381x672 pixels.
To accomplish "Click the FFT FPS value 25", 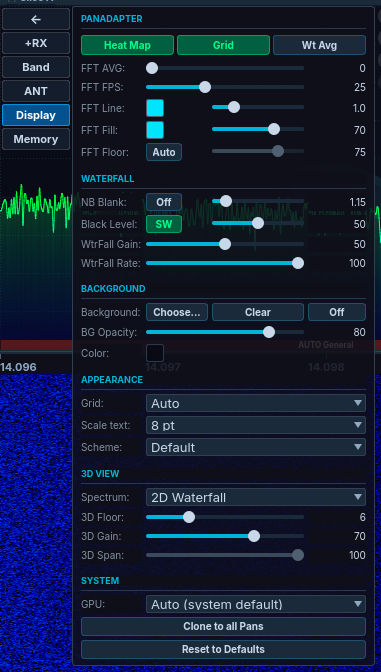I will click(360, 88).
